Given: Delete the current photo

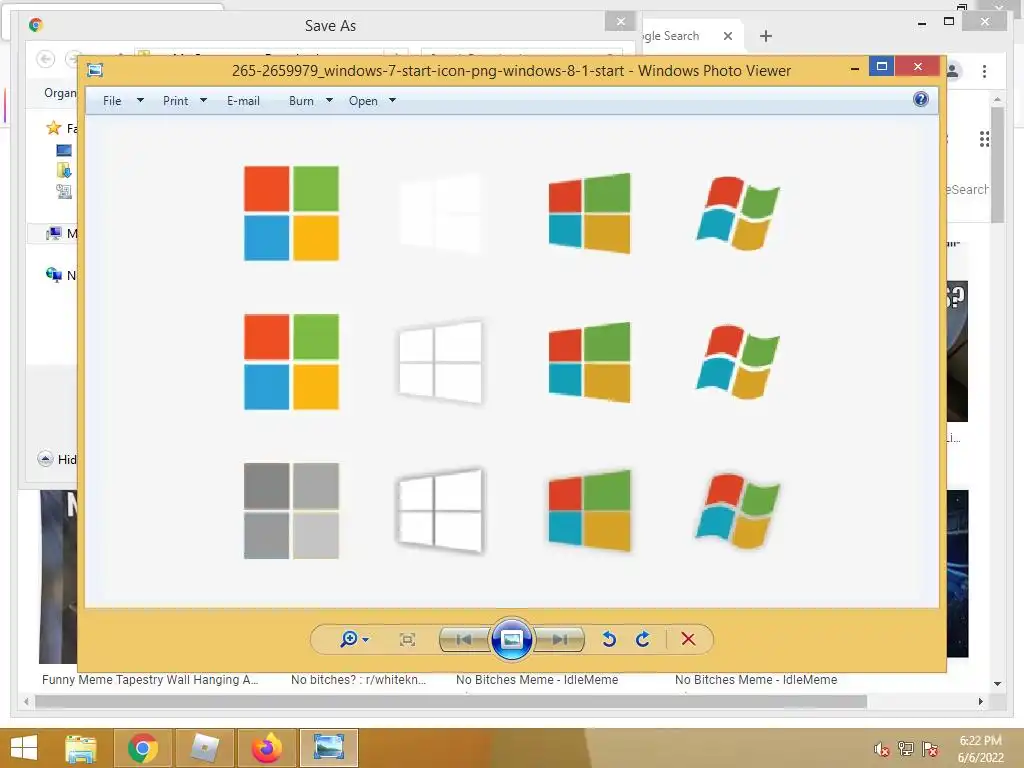Looking at the screenshot, I should (x=688, y=639).
